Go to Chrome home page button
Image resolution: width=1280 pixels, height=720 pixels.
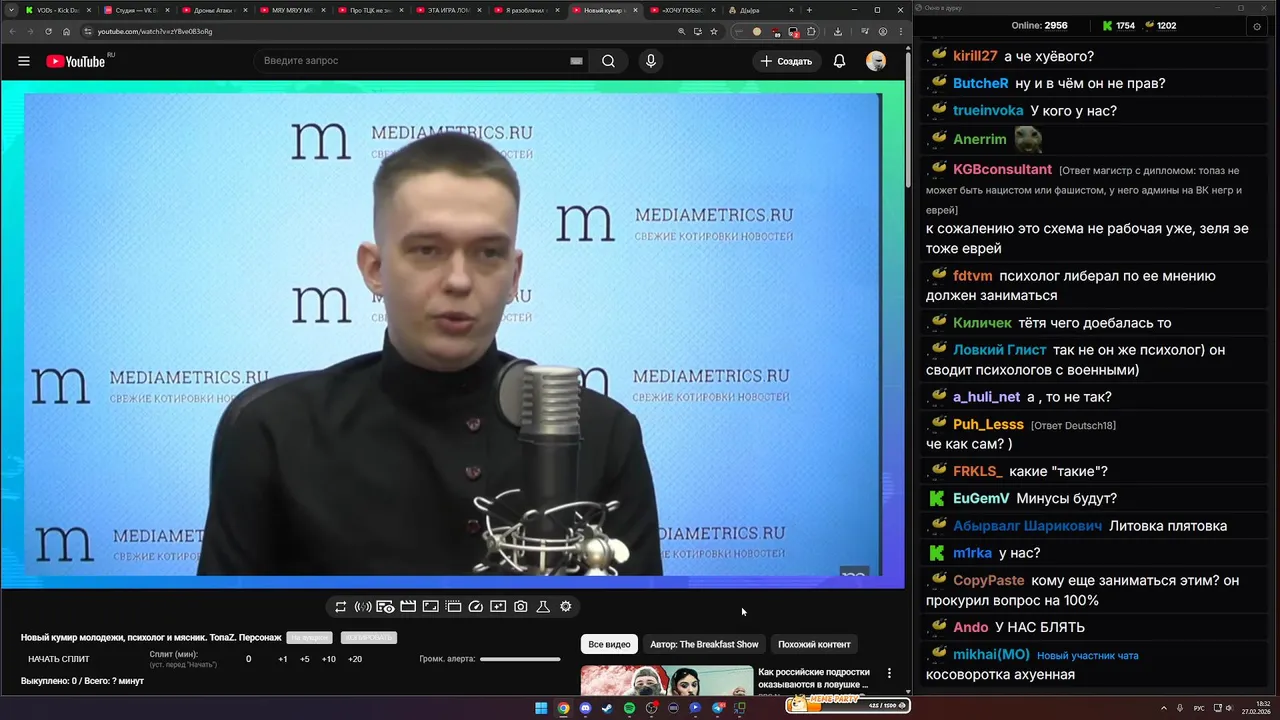[x=67, y=31]
